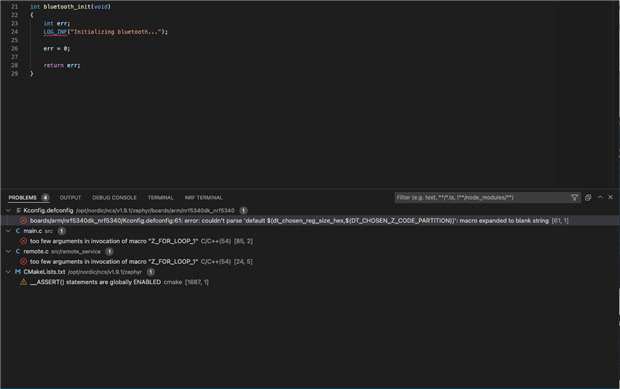Viewport: 620px width, 389px height.
Task: Click the bluetooth_init function name in editor
Action: pos(67,7)
